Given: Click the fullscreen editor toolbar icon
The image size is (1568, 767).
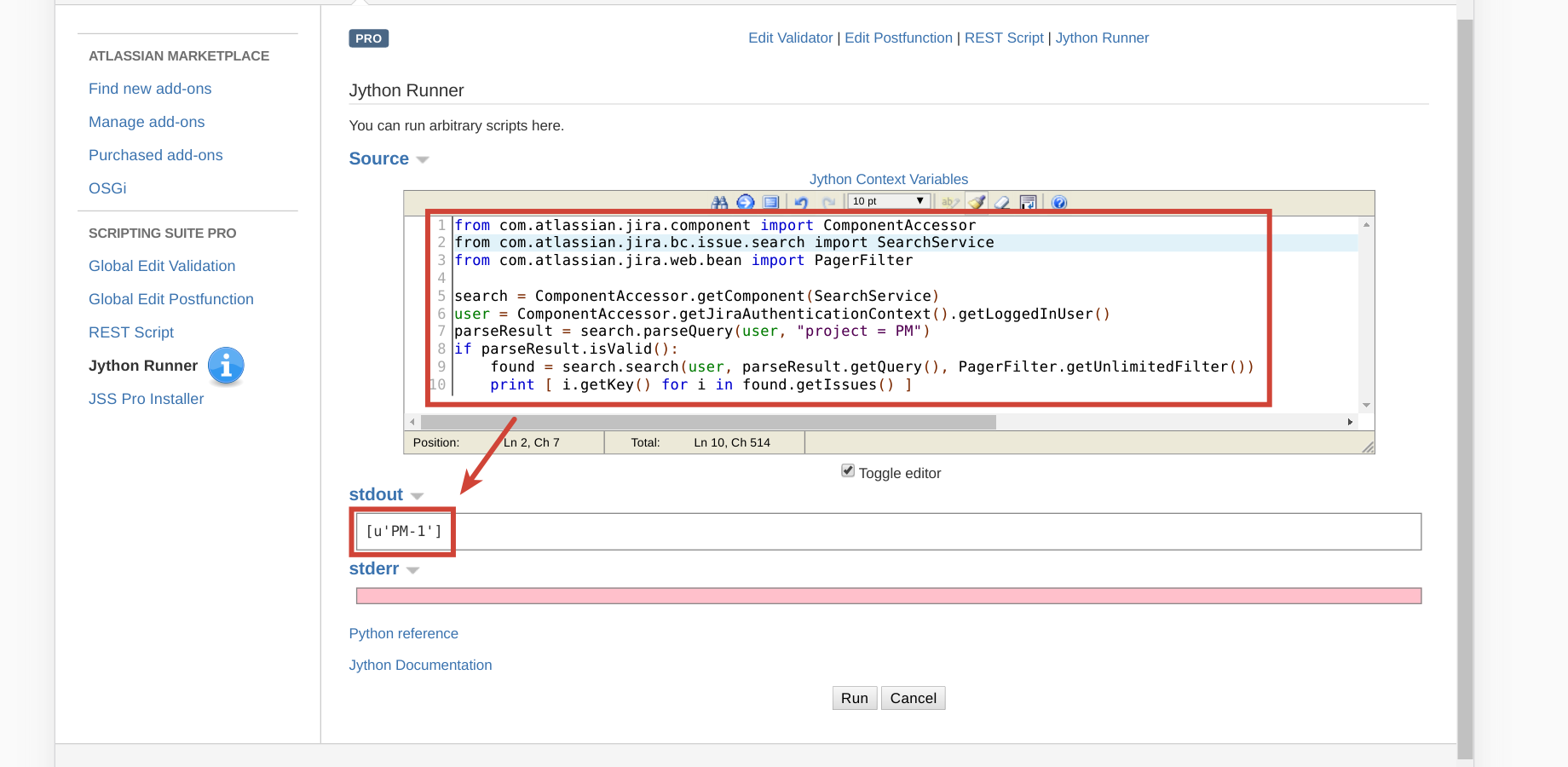Looking at the screenshot, I should coord(771,202).
